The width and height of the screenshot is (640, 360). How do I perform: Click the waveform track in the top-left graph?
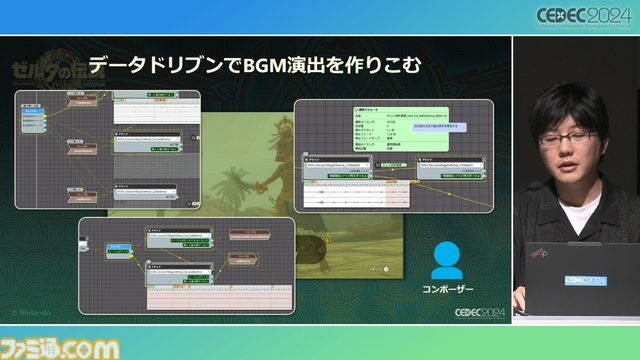pos(156,111)
